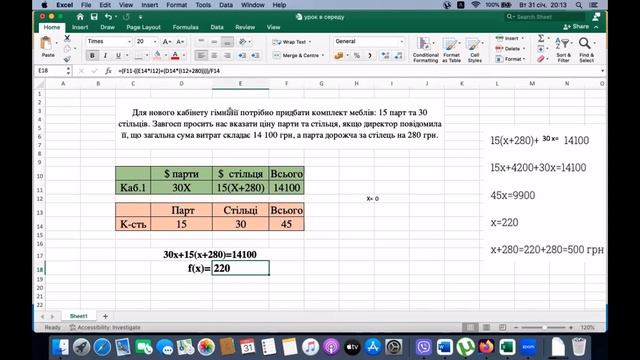This screenshot has width=640, height=360.
Task: Select the Sheet1 tab
Action: click(78, 316)
